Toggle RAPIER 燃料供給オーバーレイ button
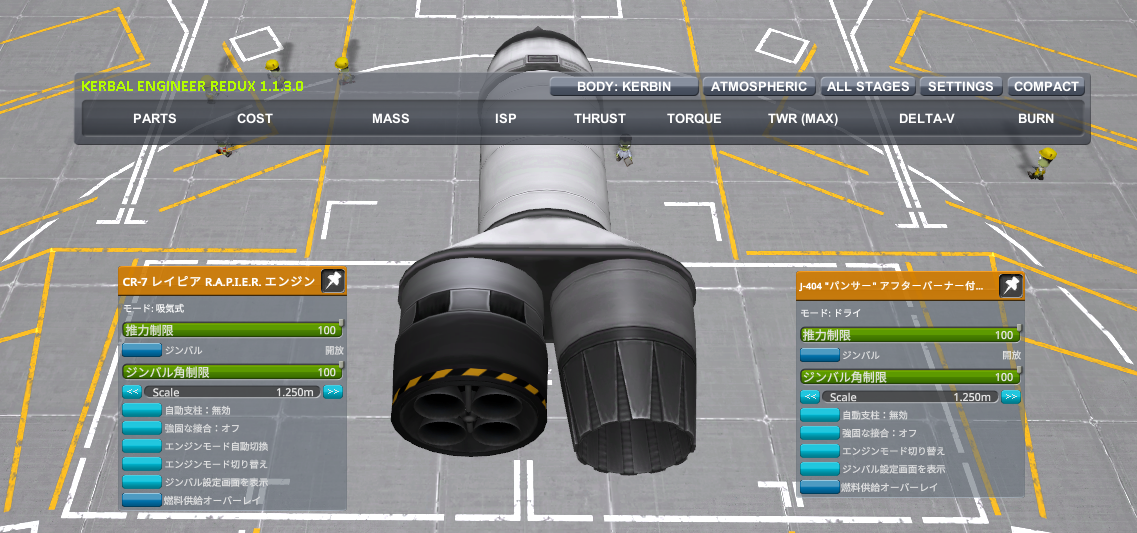 point(141,500)
